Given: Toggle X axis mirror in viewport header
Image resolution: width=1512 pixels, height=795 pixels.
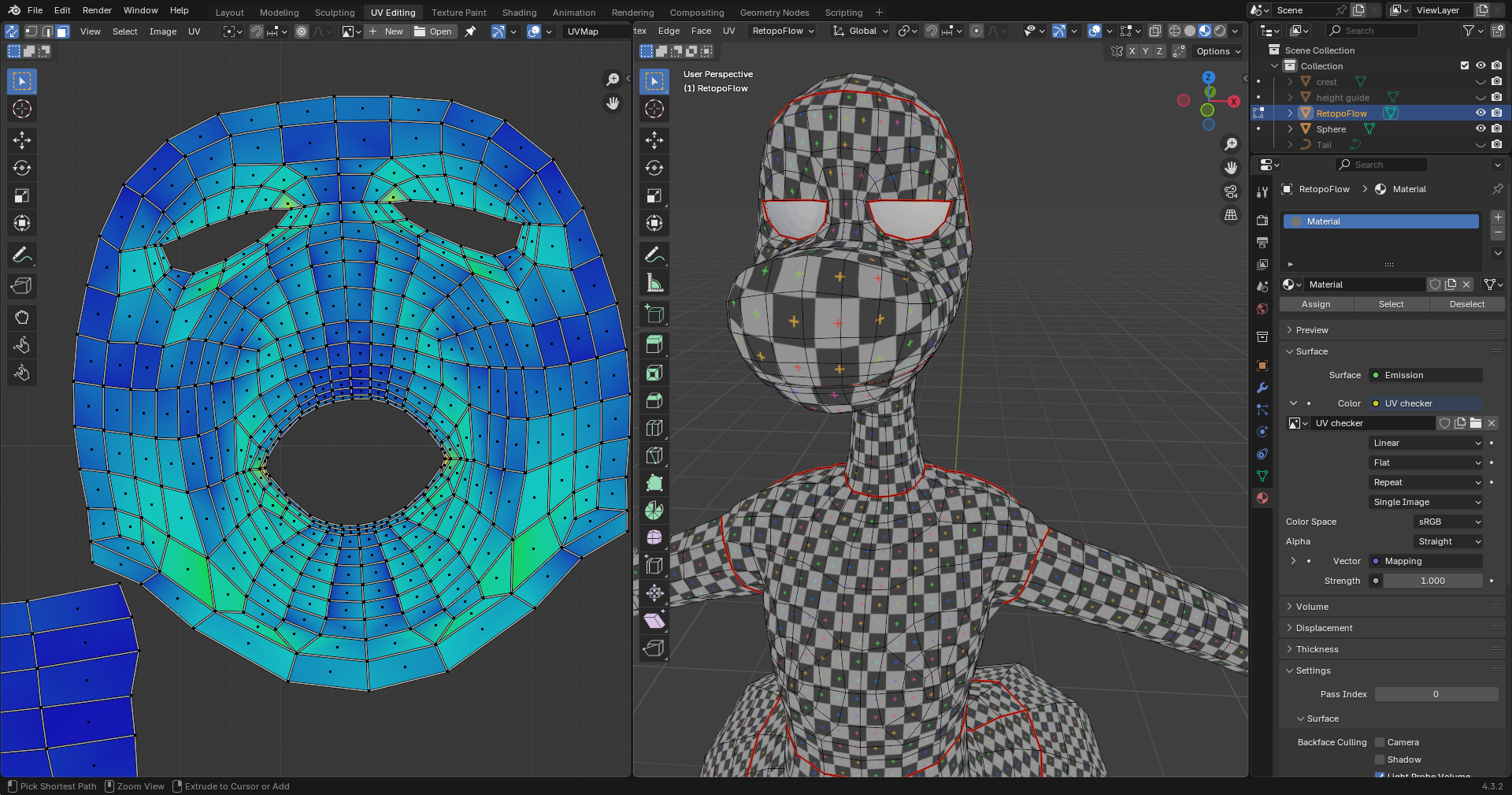Looking at the screenshot, I should click(1132, 51).
